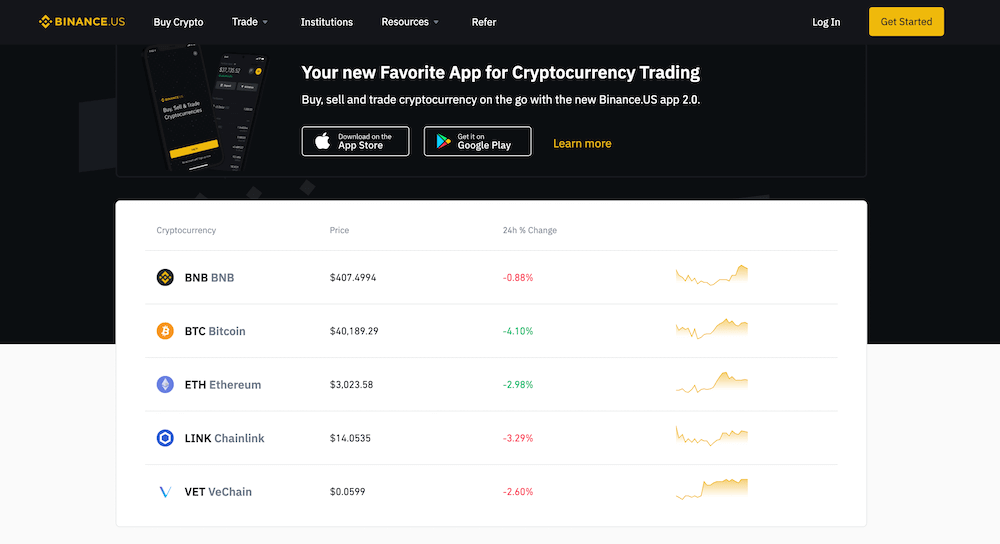Open the Refer page
The image size is (1000, 544).
click(483, 22)
